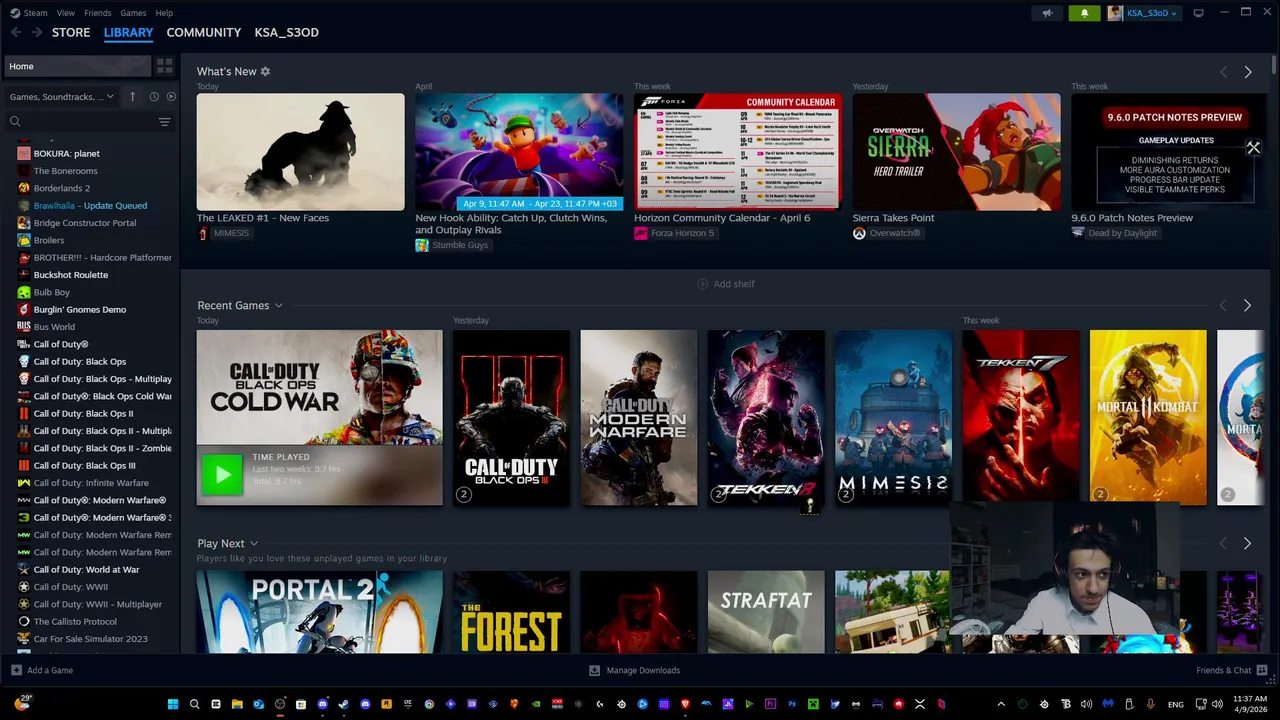This screenshot has width=1280, height=720.
Task: Go forward with the right navigation arrow
Action: [x=36, y=32]
